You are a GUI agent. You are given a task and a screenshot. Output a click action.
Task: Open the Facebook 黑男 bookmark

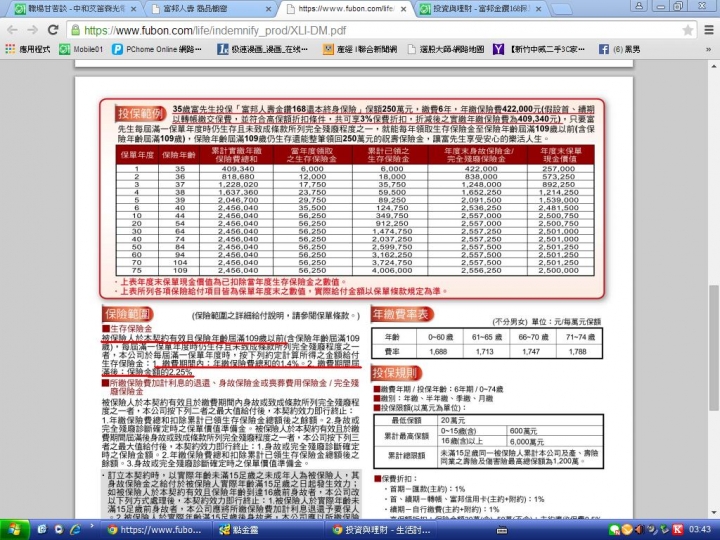click(619, 49)
